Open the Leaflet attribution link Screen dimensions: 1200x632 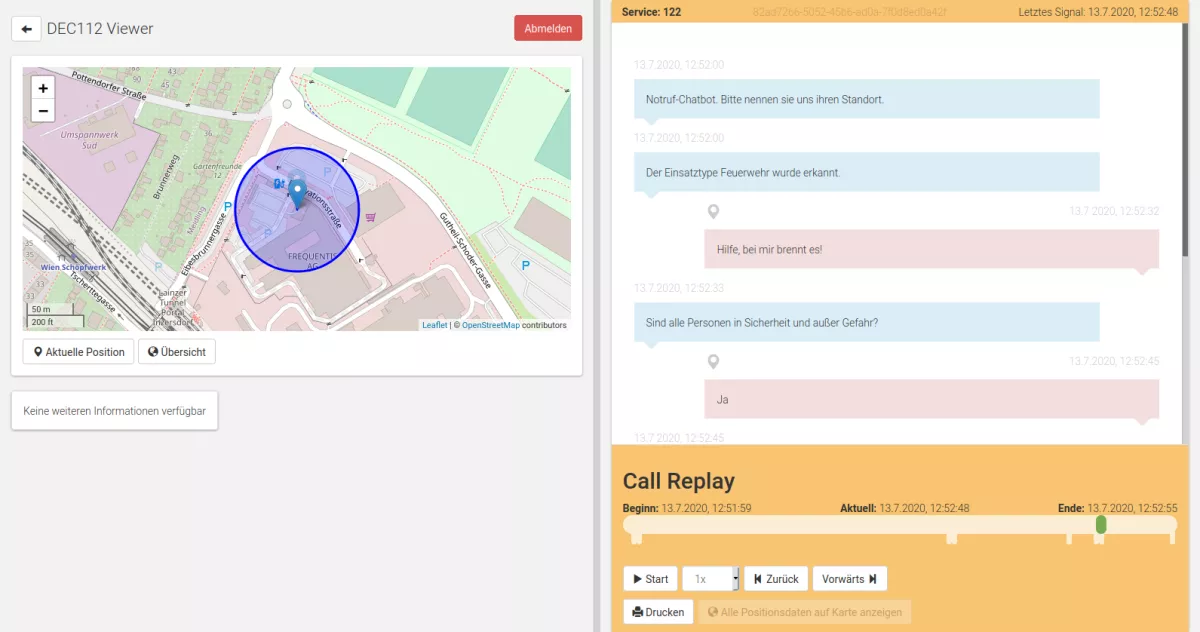(434, 325)
